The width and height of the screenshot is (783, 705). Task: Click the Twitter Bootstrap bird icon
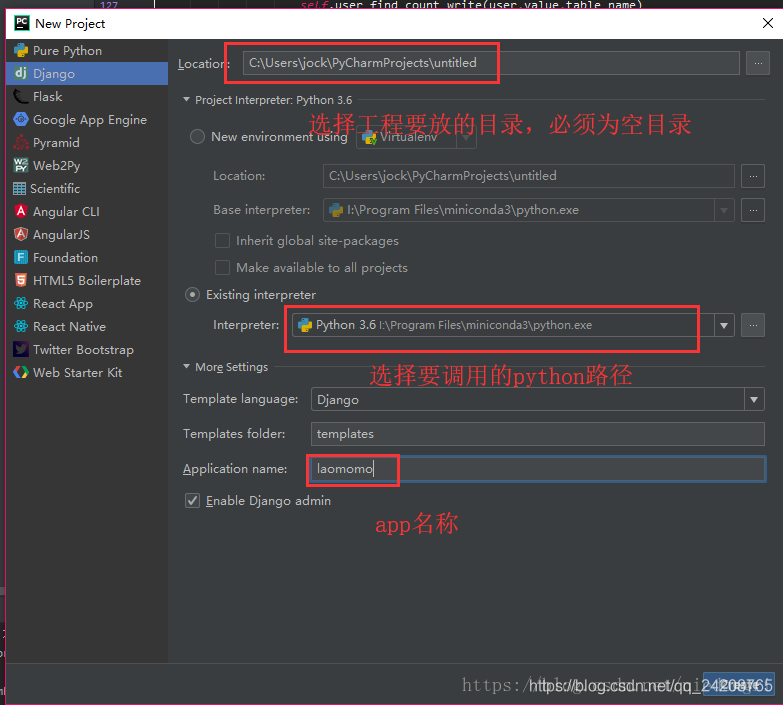(21, 349)
